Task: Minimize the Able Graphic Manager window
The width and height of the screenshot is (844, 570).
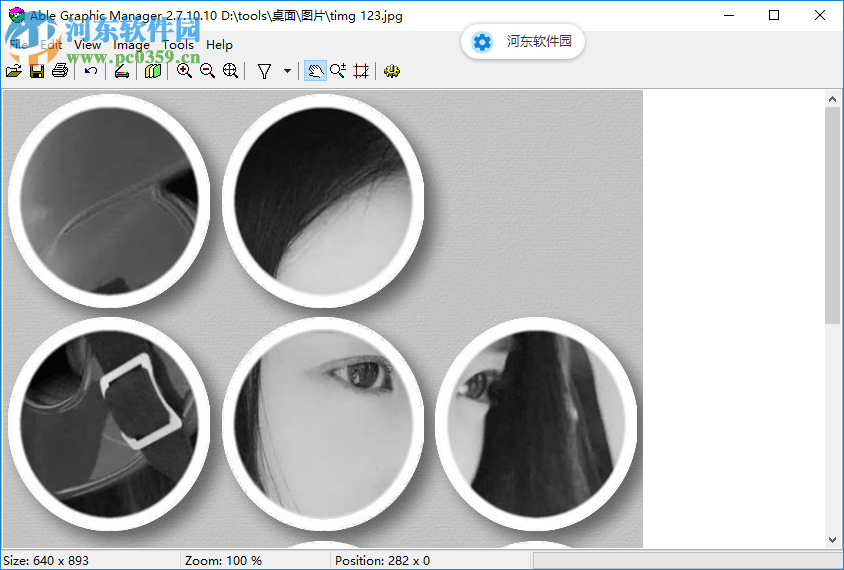Action: (729, 15)
